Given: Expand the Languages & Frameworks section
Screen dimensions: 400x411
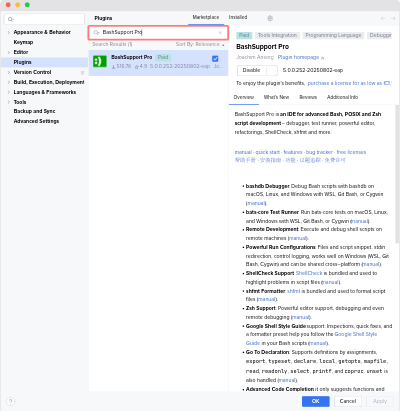Looking at the screenshot, I should (9, 92).
